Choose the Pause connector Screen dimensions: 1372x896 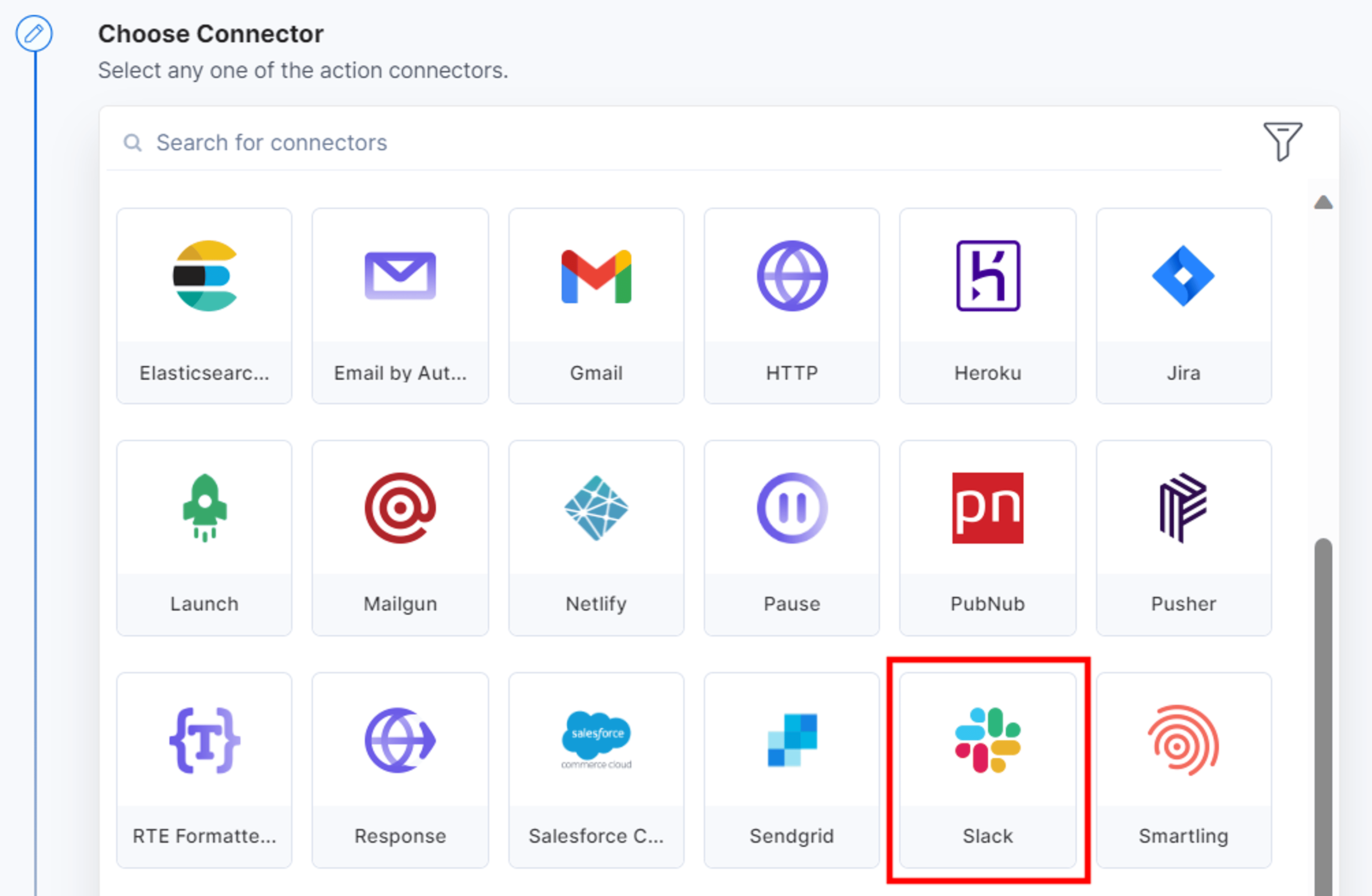point(792,538)
